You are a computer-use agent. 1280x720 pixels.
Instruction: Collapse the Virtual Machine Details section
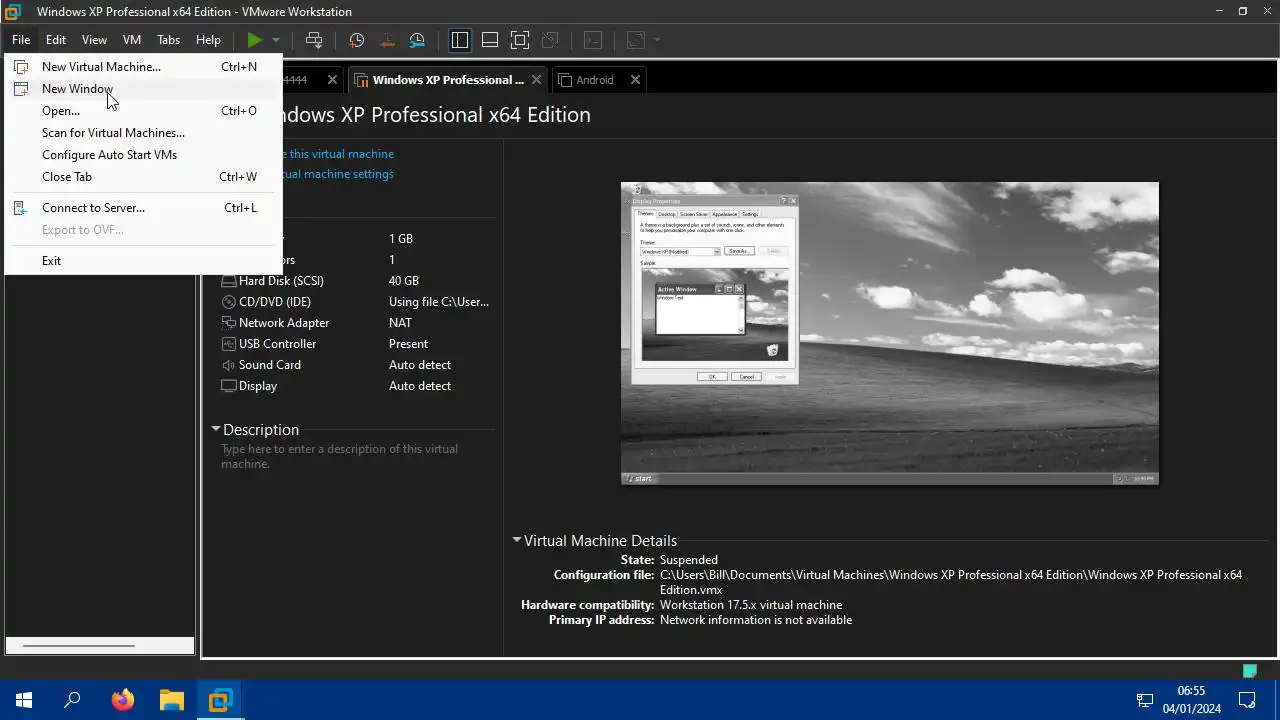pos(517,540)
